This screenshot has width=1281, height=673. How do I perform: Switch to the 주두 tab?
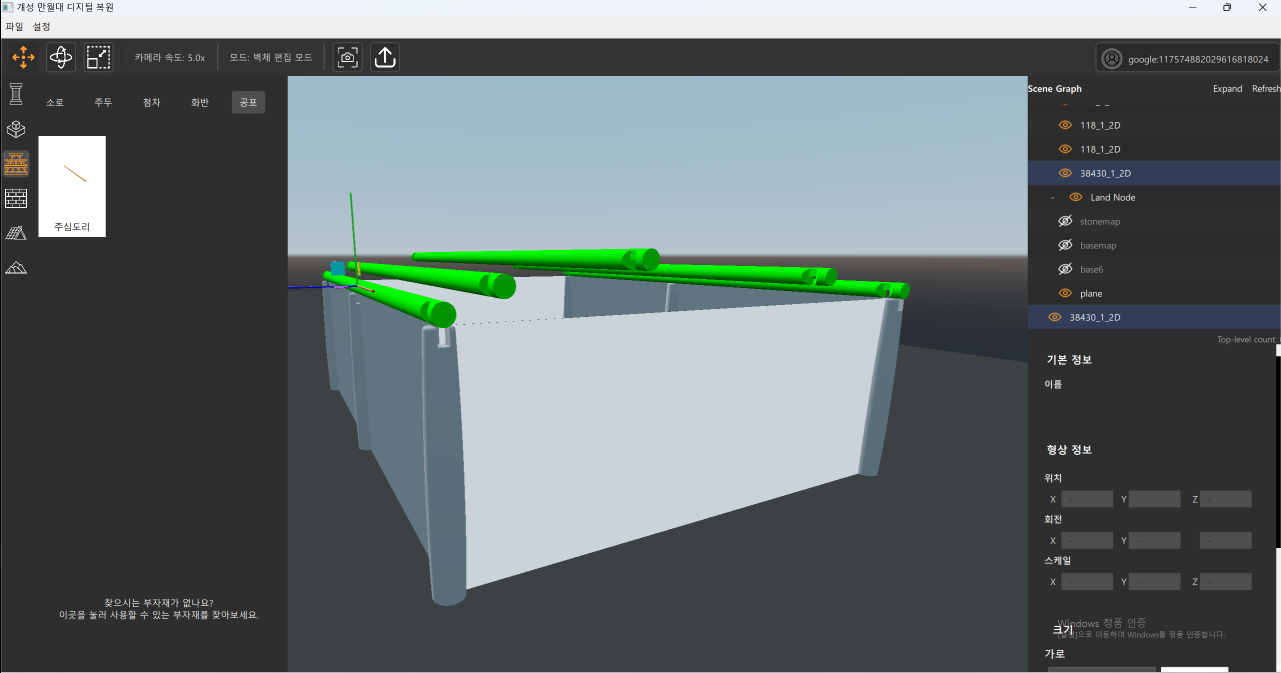pos(103,102)
